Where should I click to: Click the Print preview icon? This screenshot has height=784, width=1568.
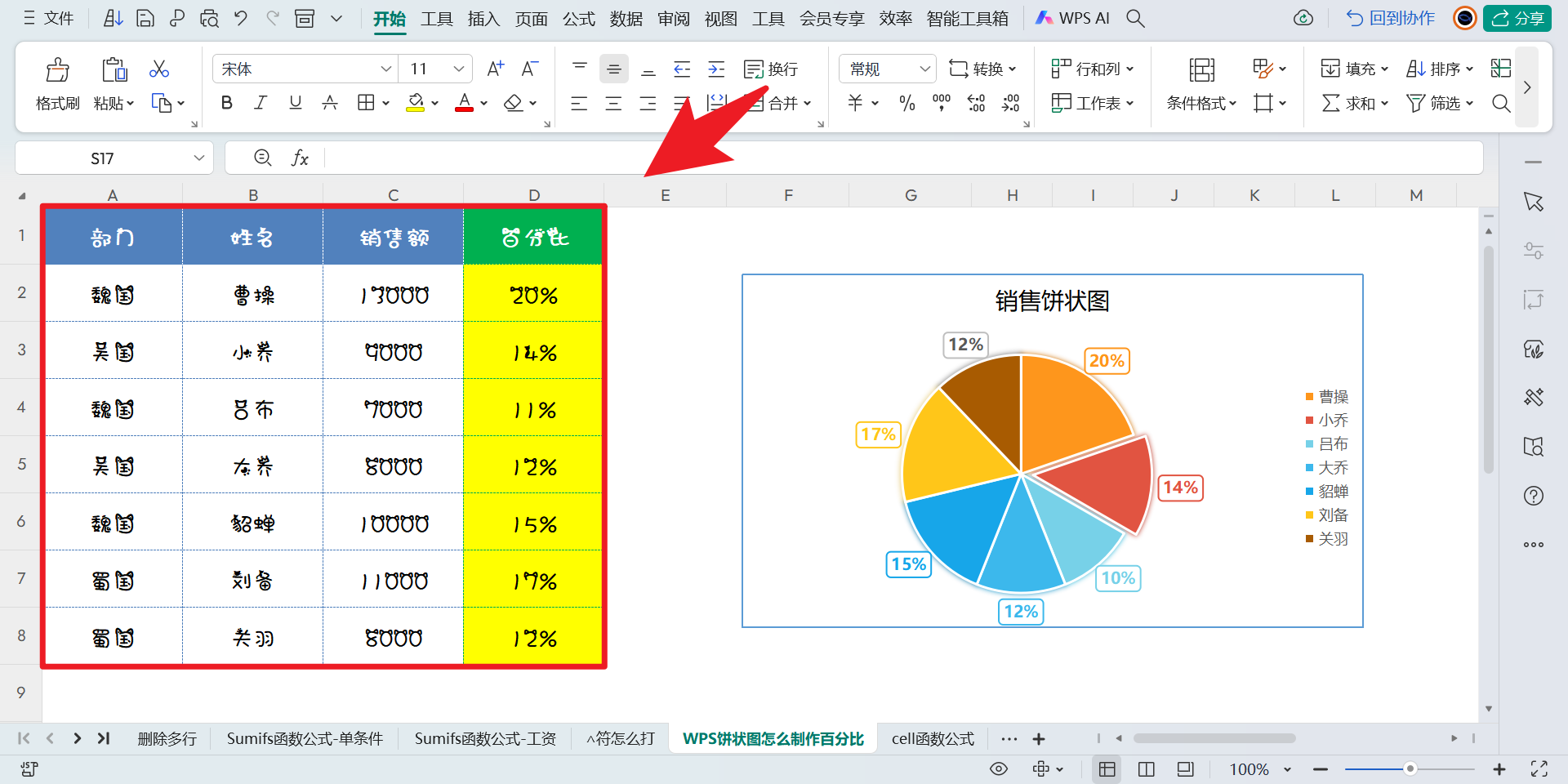(x=210, y=18)
